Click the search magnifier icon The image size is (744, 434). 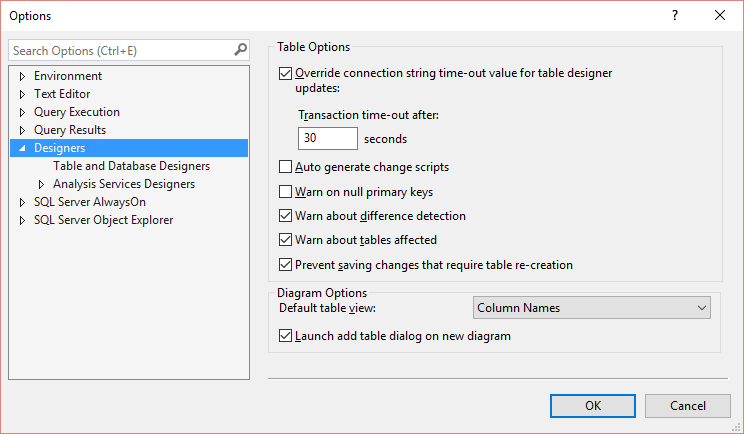240,50
